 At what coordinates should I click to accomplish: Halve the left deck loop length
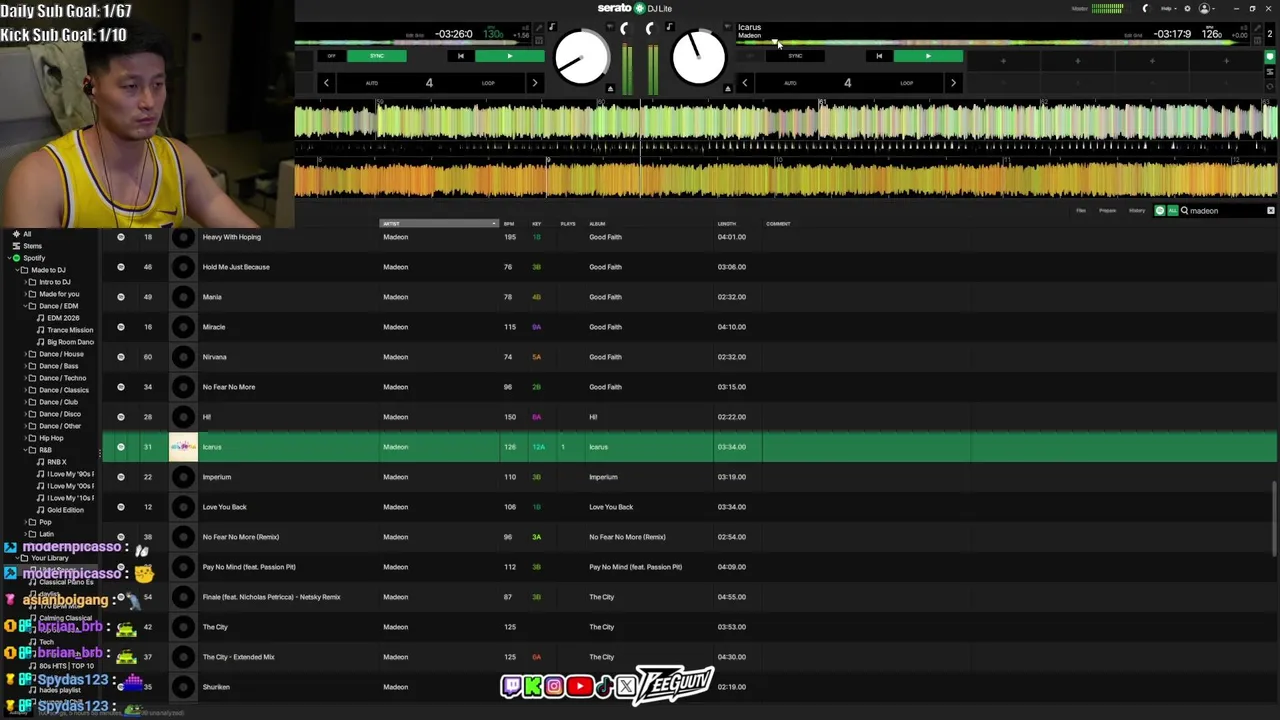pos(326,83)
